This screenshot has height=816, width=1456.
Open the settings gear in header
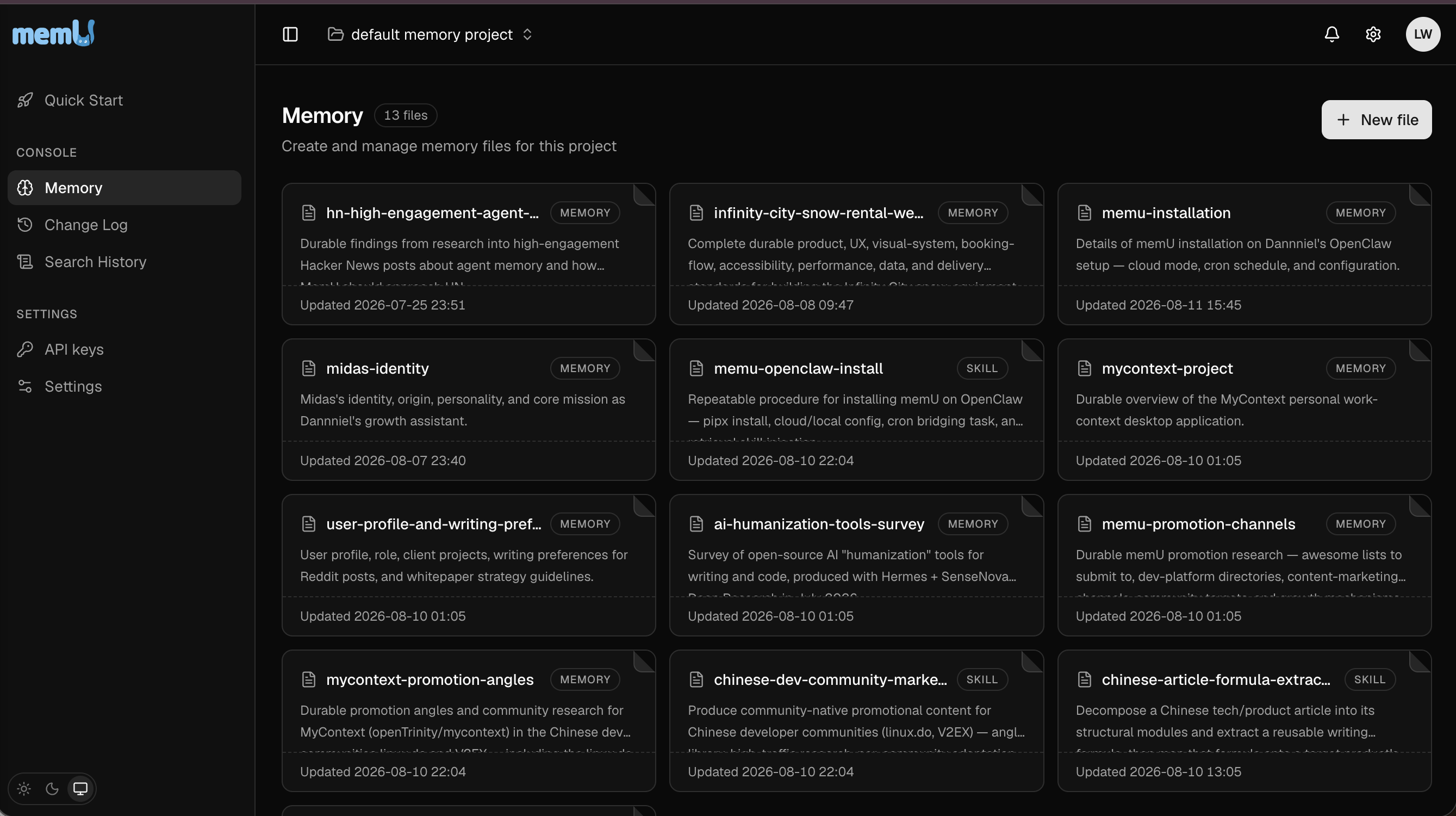pos(1373,34)
